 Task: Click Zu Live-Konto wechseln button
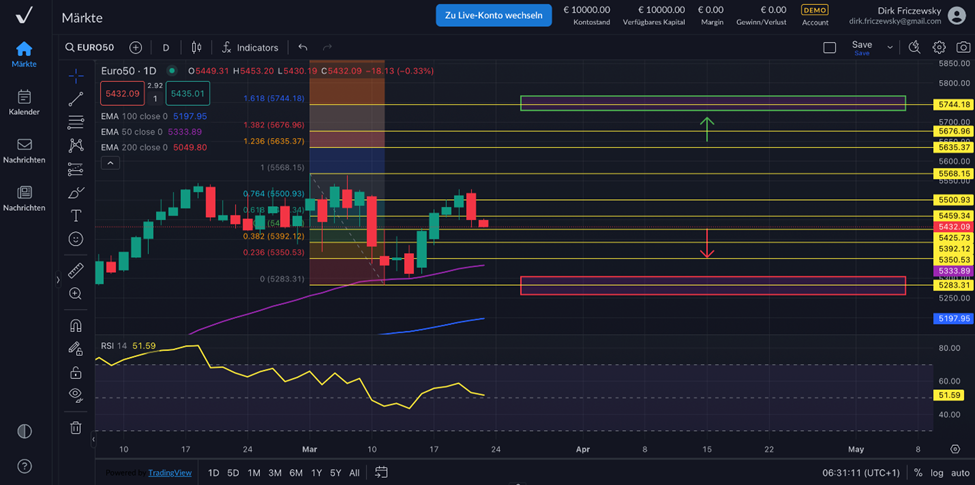pyautogui.click(x=493, y=15)
